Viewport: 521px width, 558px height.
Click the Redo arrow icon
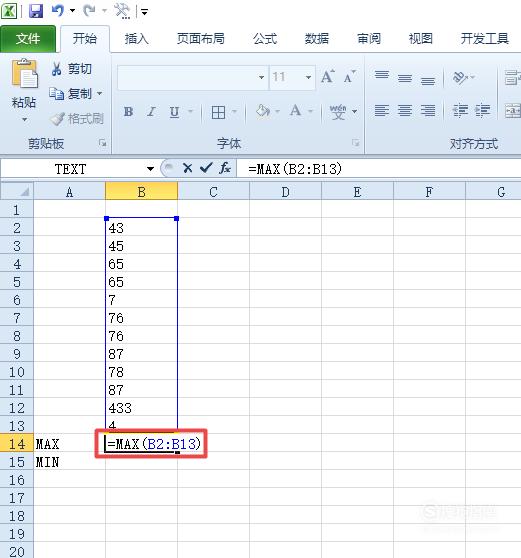(89, 11)
